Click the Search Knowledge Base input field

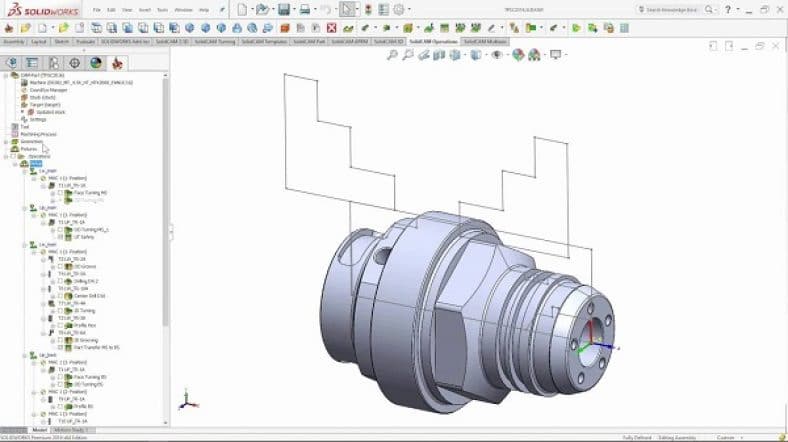[x=670, y=10]
